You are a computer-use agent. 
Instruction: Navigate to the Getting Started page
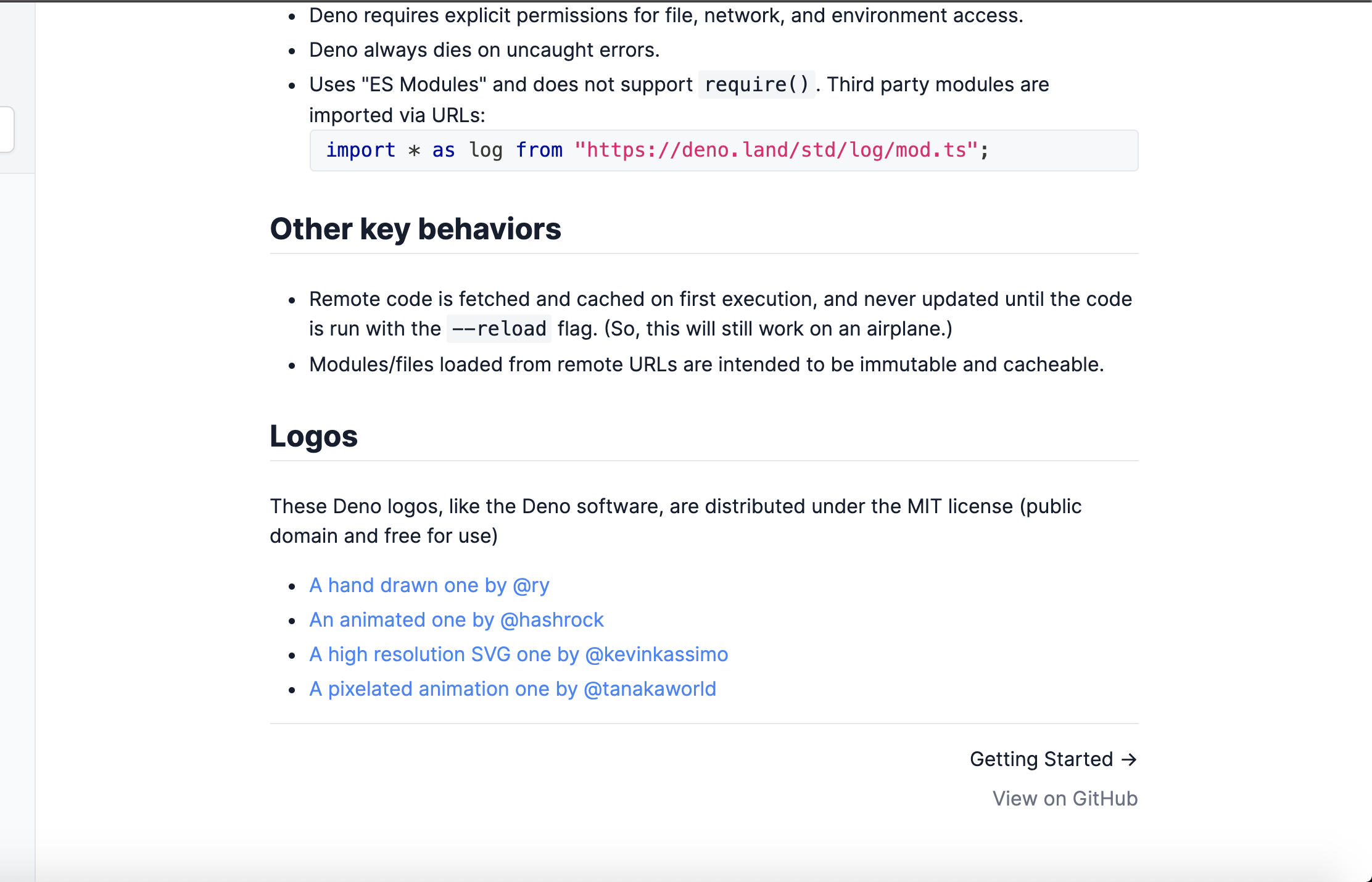(x=1041, y=759)
